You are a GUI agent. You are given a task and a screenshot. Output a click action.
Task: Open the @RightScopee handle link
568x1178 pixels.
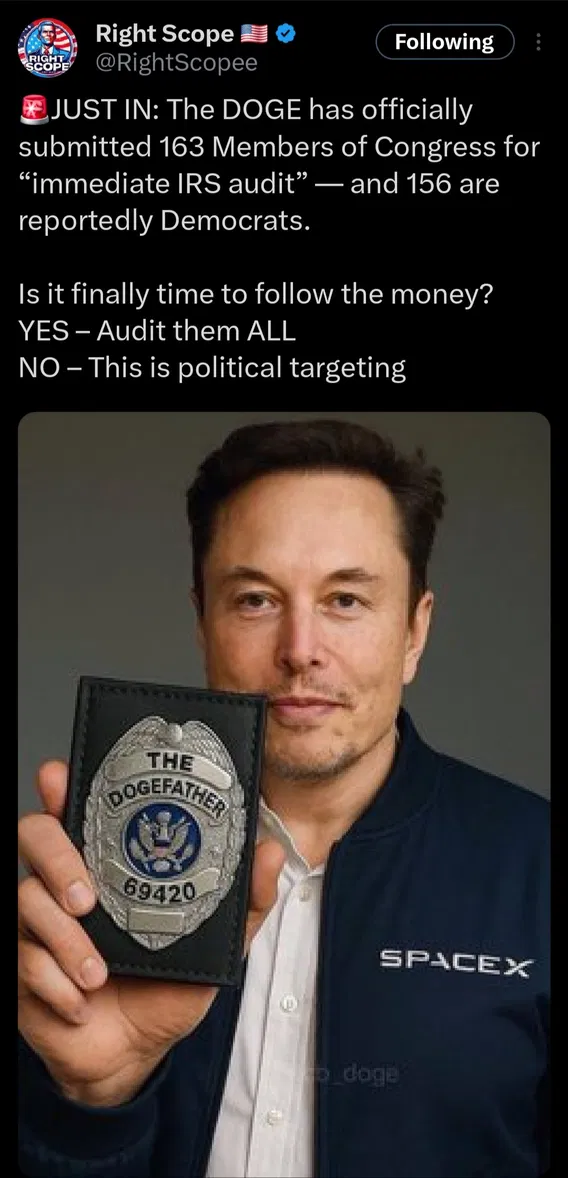(x=177, y=63)
